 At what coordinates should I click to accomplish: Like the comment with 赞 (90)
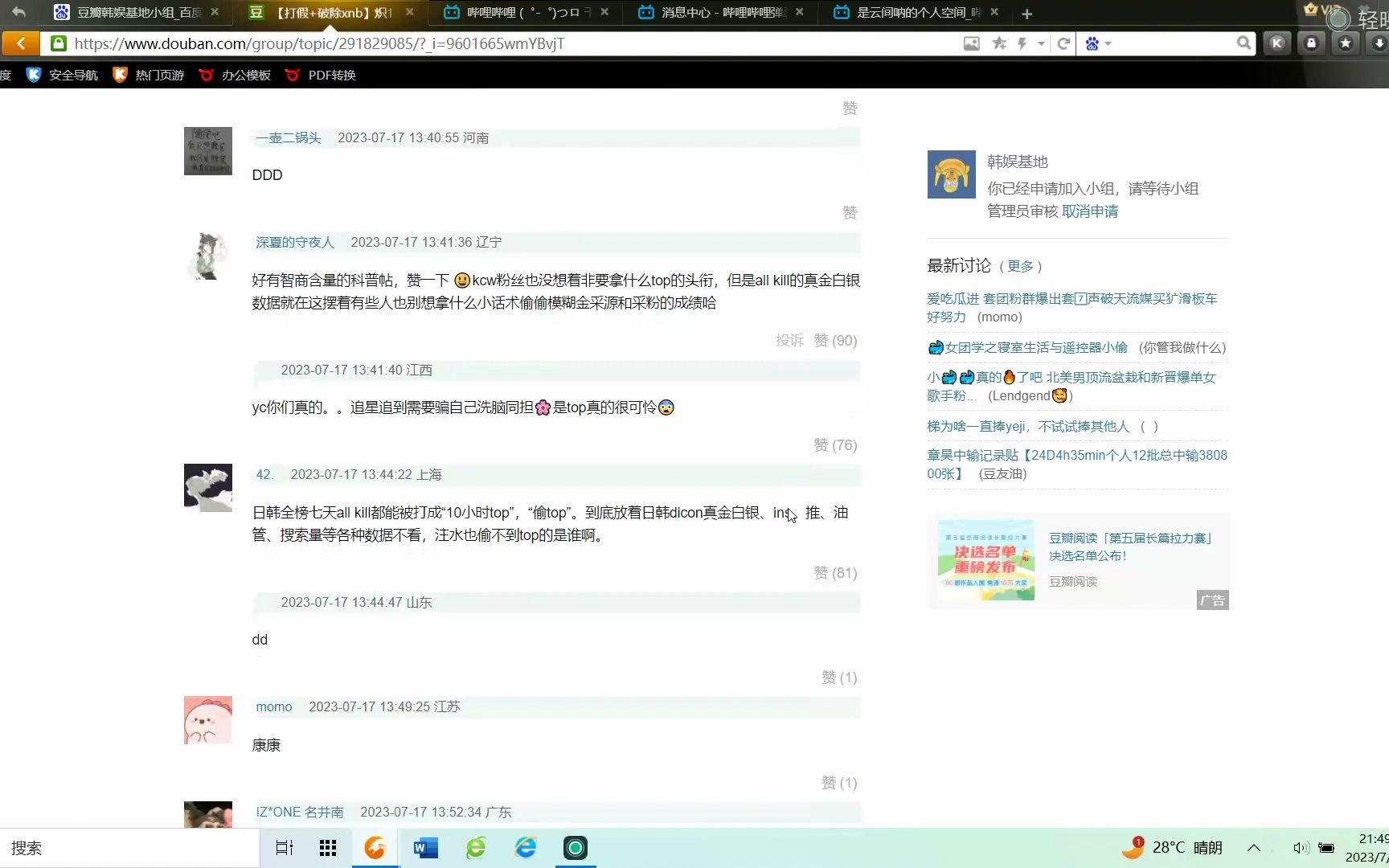coord(835,340)
